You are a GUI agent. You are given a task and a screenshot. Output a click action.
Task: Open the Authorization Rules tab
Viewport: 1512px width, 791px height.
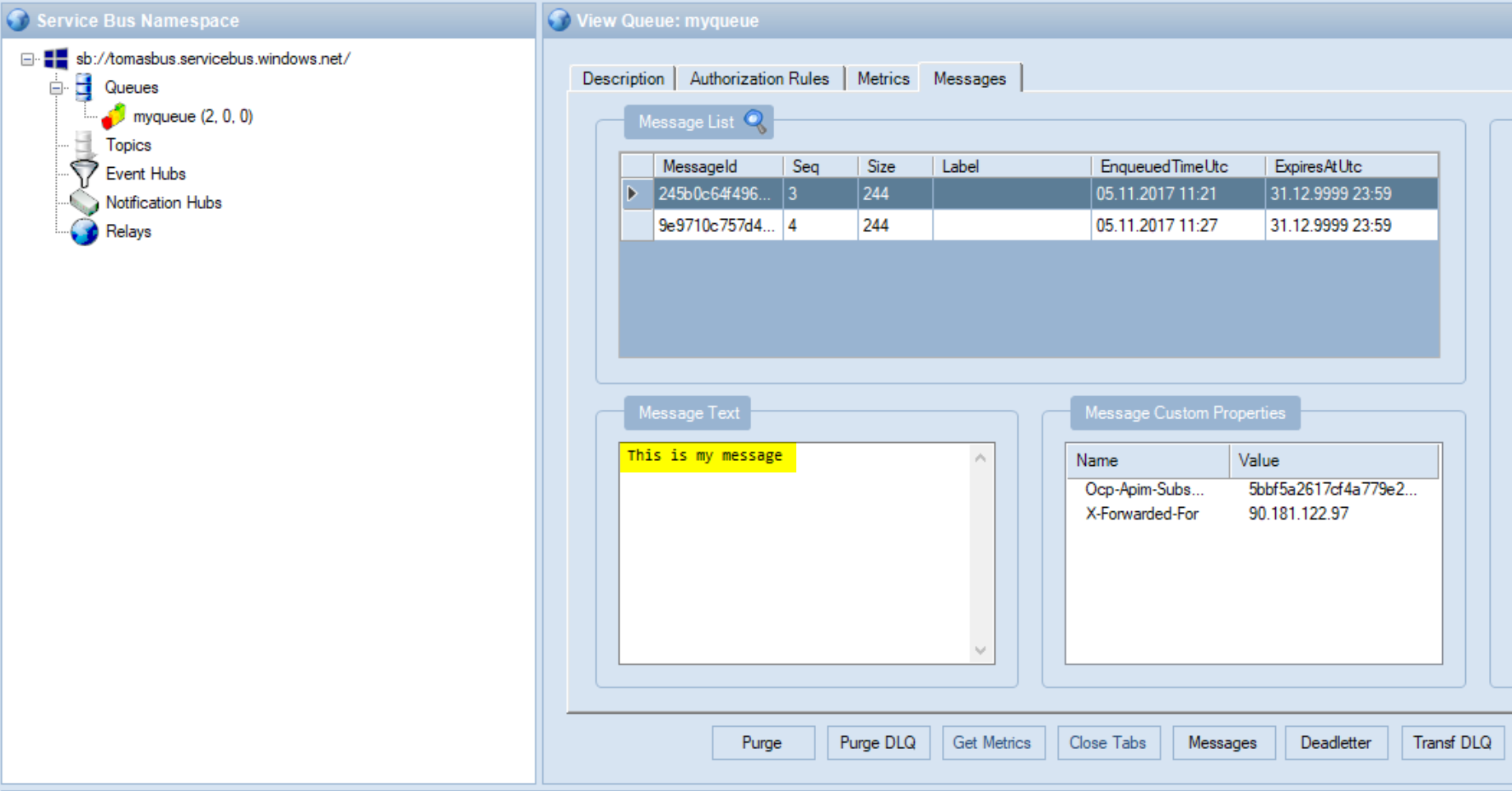[759, 79]
